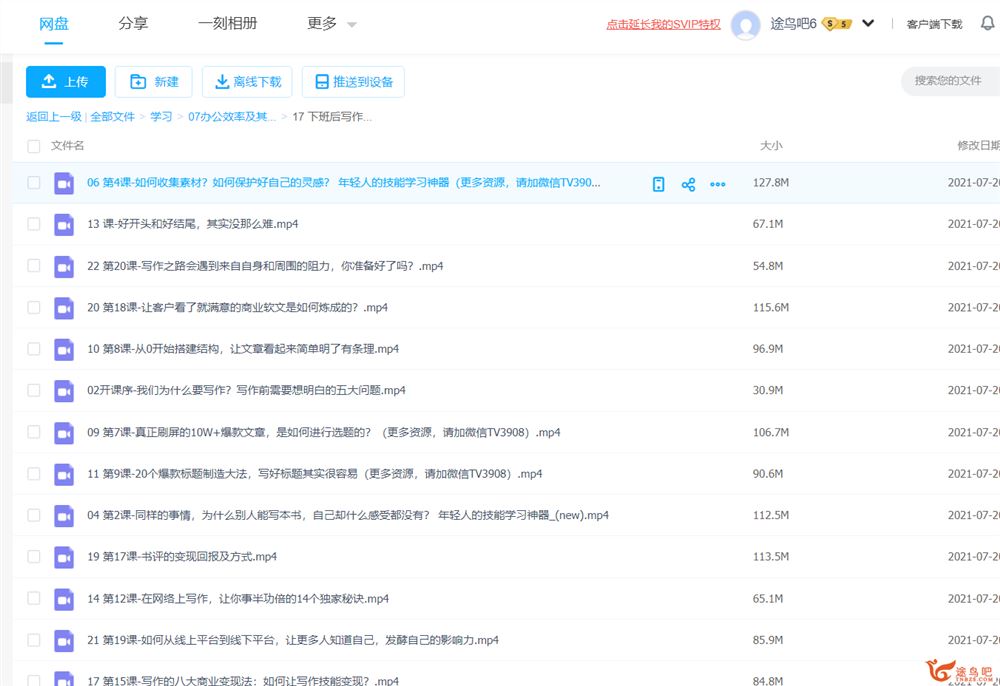Open the three-dot more options icon on first row
The width and height of the screenshot is (1000, 686).
[x=717, y=184]
